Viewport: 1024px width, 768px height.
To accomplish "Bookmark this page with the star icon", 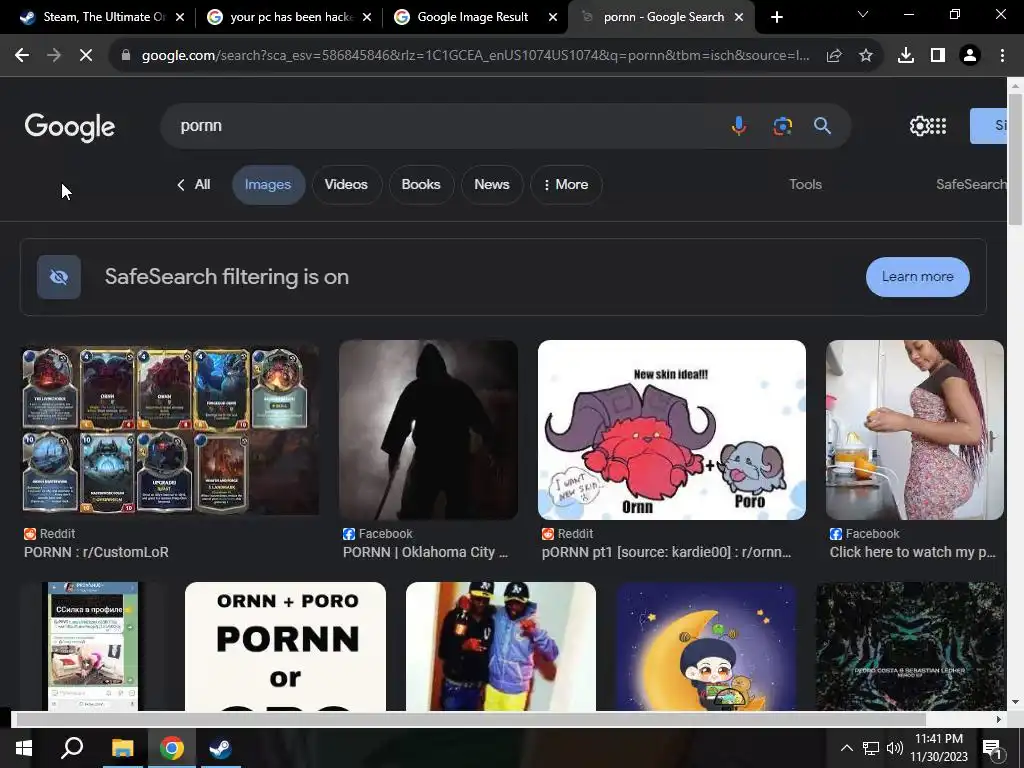I will tap(866, 56).
